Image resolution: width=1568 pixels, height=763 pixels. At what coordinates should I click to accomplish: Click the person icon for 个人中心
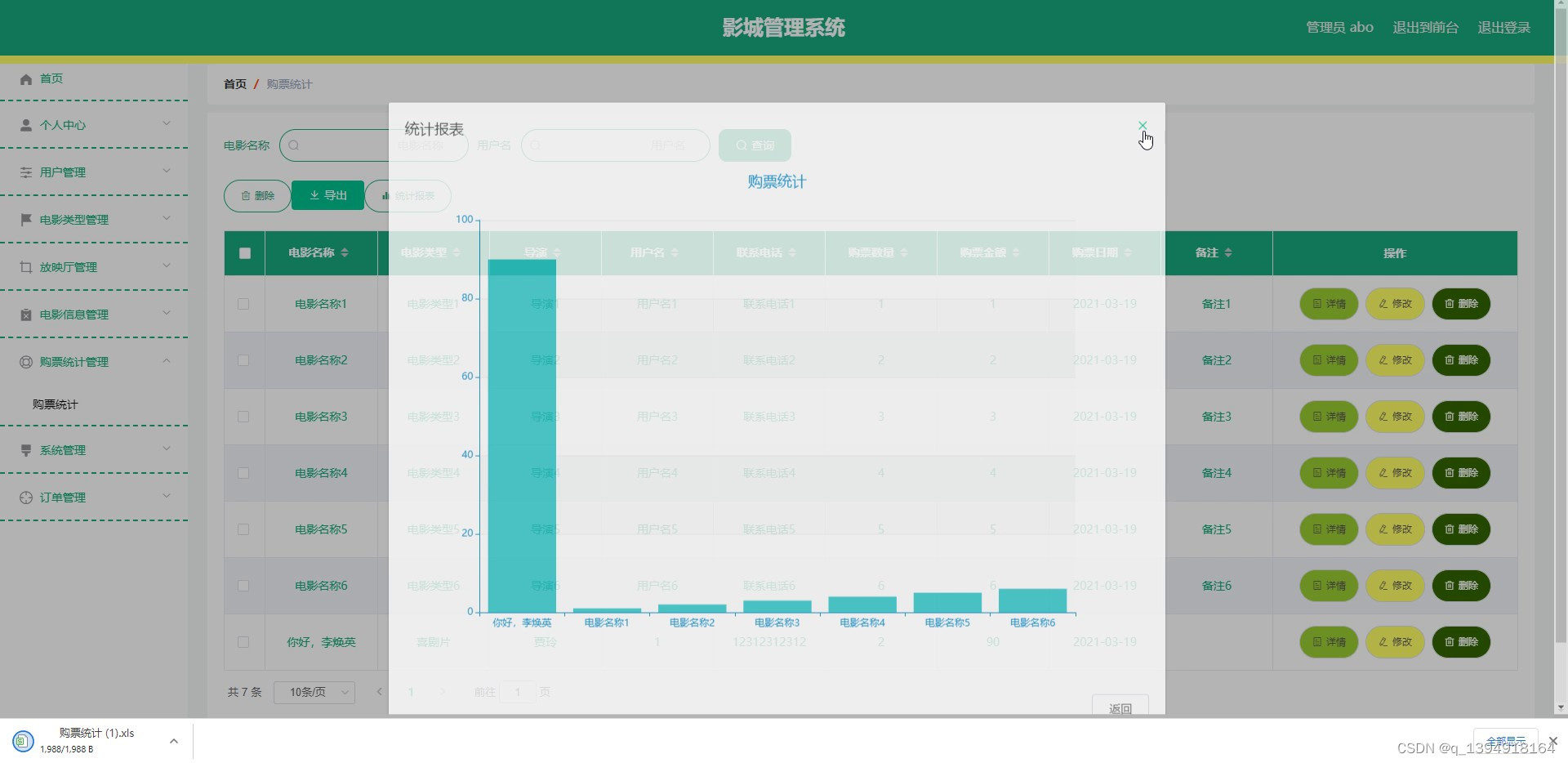(26, 126)
